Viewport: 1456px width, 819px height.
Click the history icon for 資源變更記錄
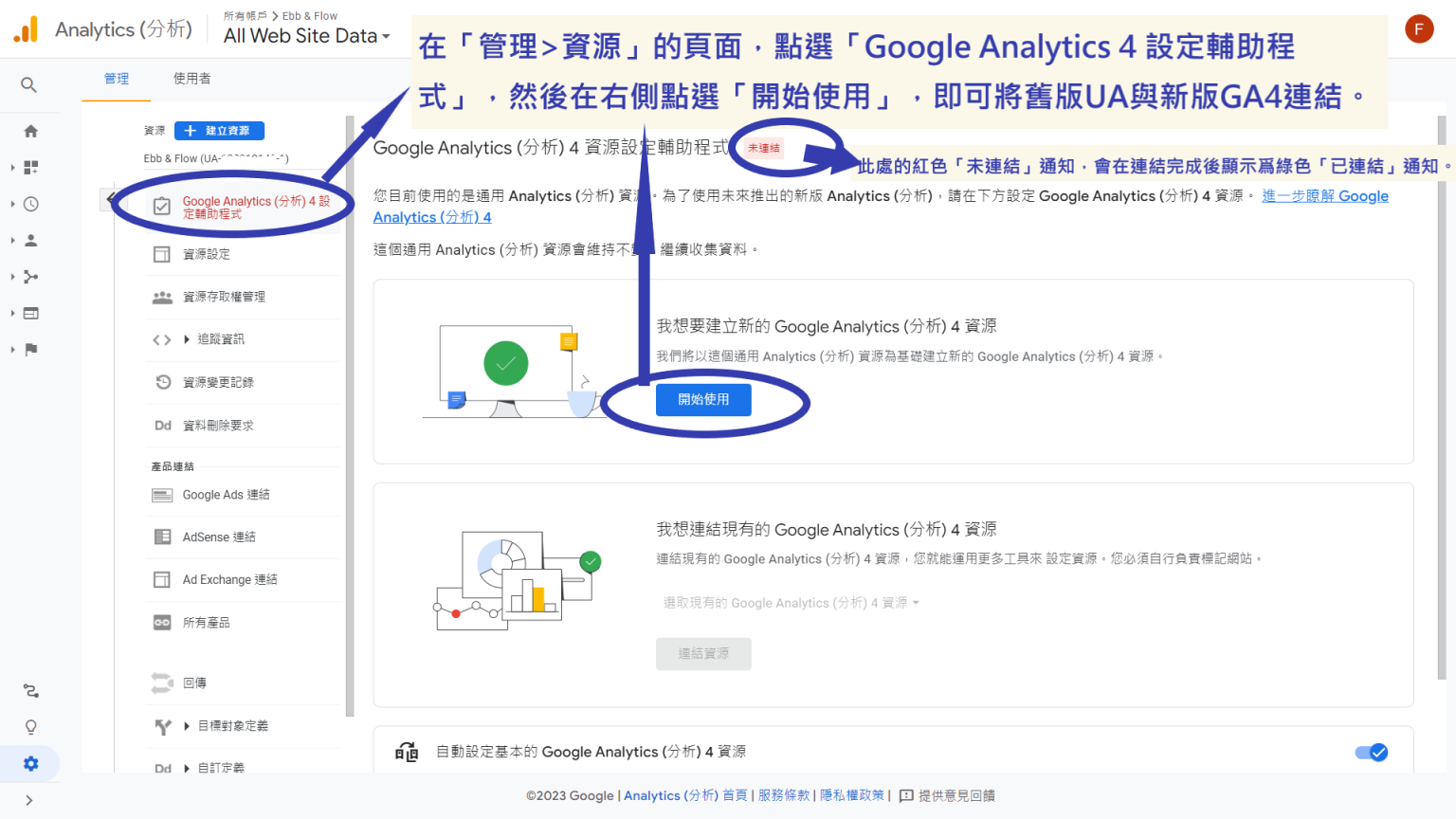(x=162, y=382)
